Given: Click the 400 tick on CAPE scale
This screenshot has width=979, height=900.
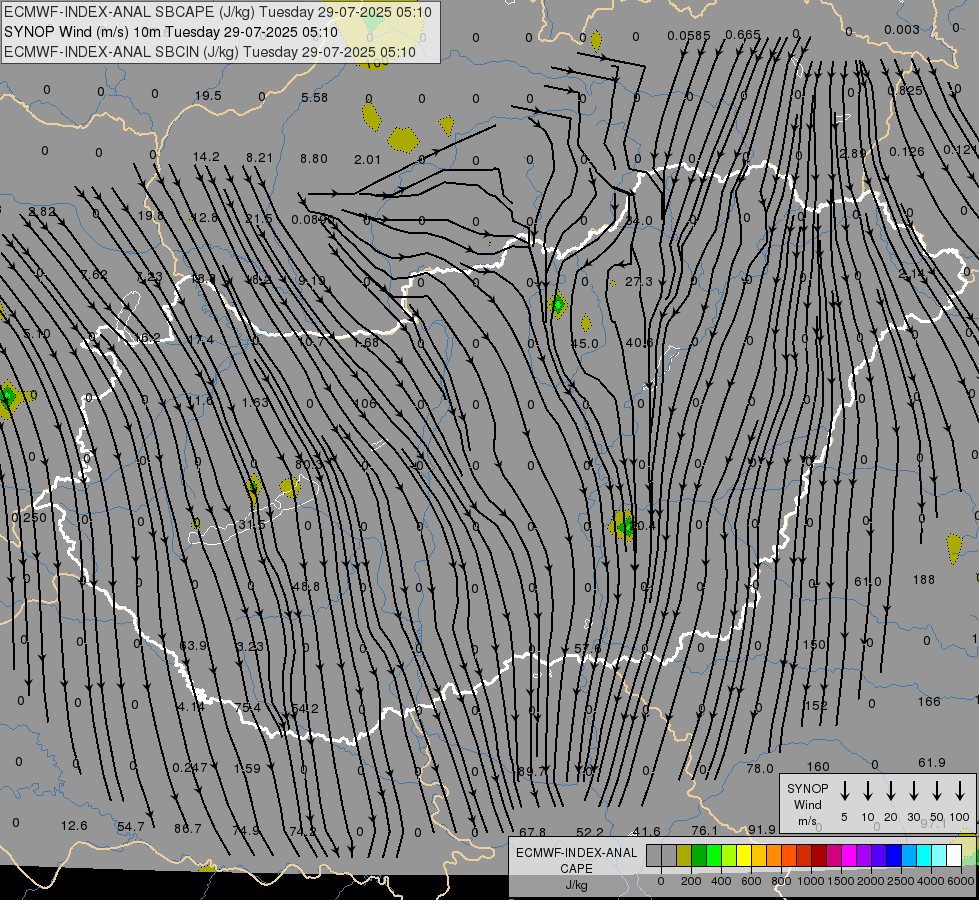Looking at the screenshot, I should 721,881.
